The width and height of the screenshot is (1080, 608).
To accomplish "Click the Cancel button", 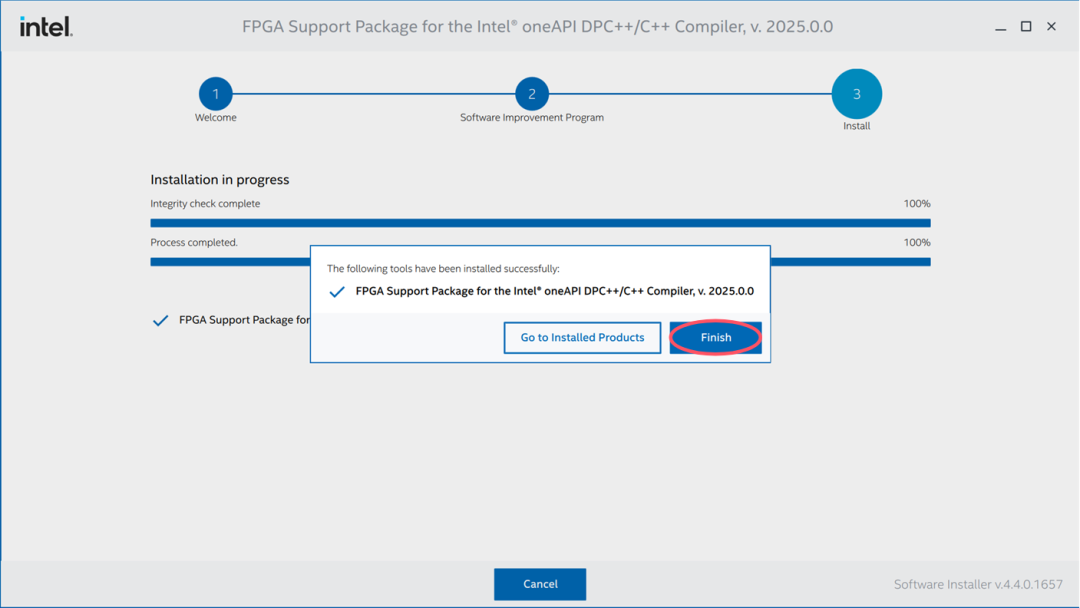I will click(540, 584).
